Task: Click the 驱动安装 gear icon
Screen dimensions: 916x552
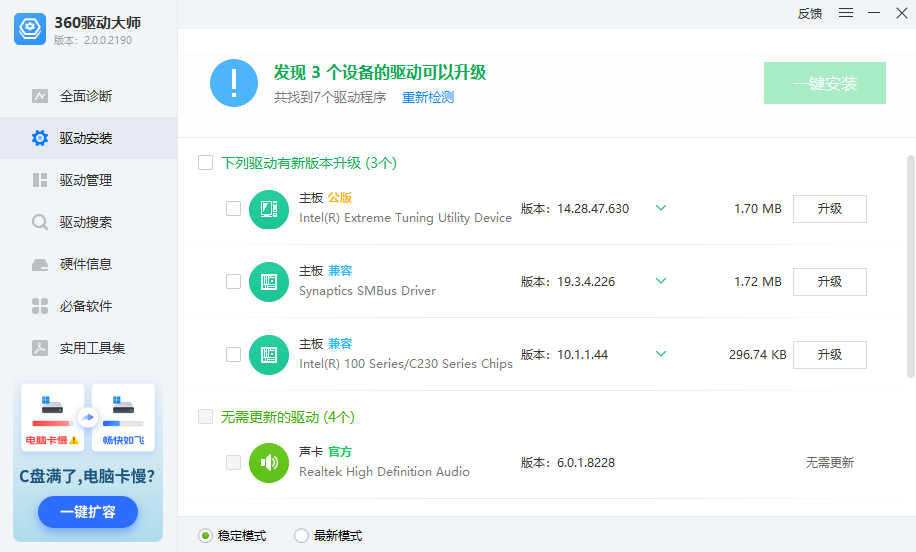Action: 40,138
